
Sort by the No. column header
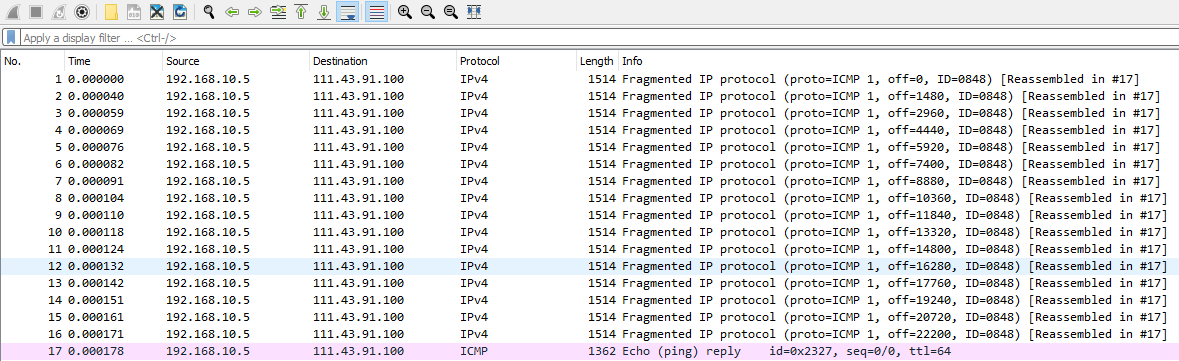pyautogui.click(x=32, y=61)
